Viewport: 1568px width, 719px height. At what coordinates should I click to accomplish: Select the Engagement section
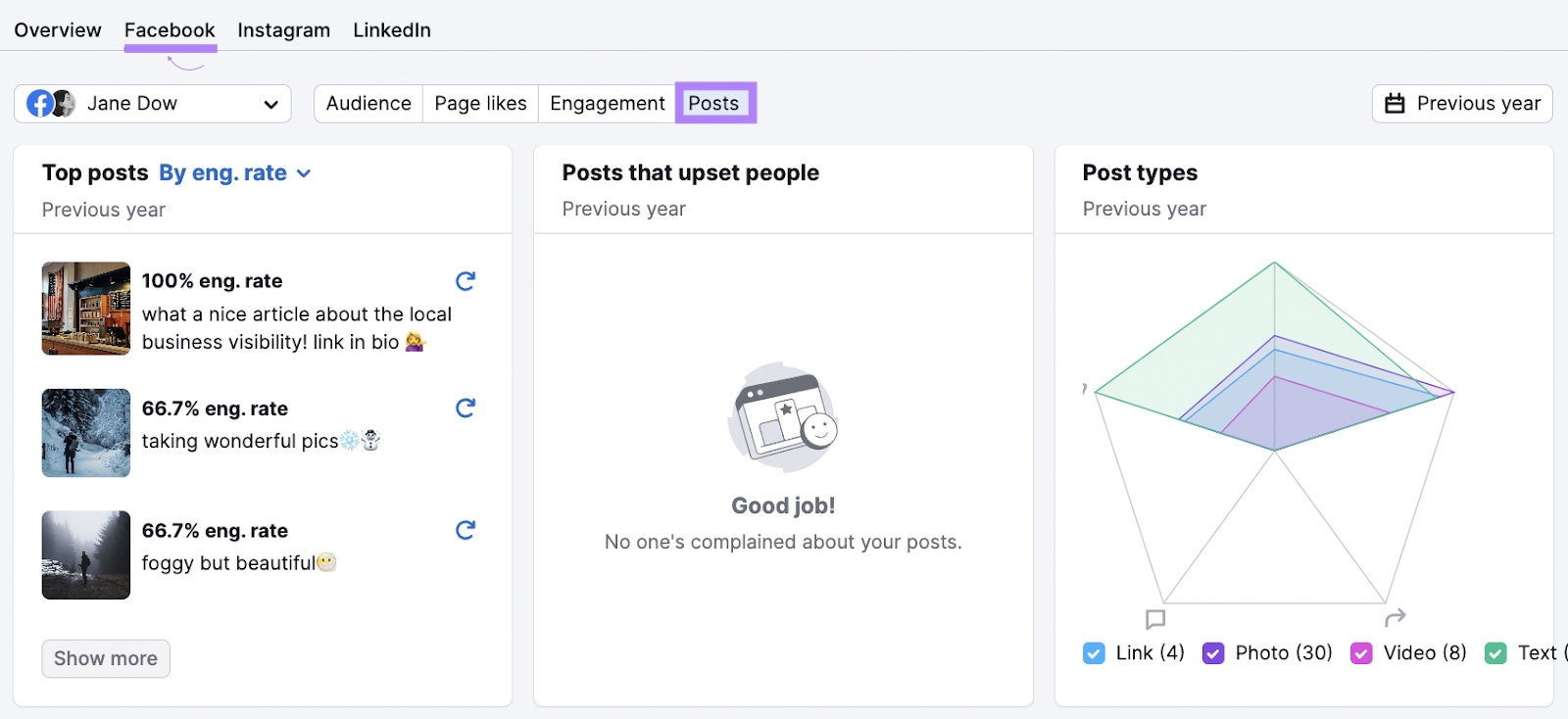[x=608, y=103]
